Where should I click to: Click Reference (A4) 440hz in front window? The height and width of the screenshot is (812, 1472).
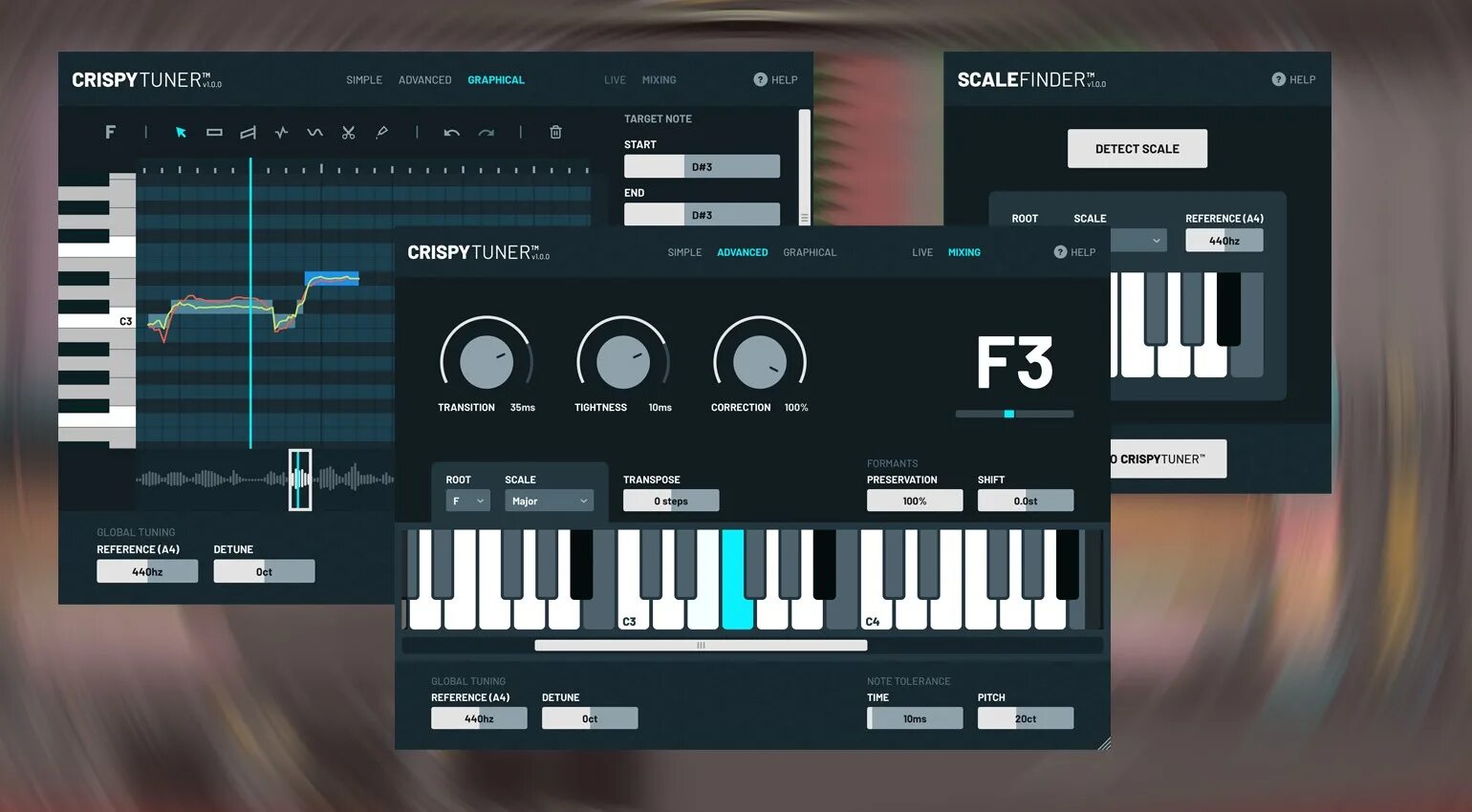pyautogui.click(x=479, y=718)
